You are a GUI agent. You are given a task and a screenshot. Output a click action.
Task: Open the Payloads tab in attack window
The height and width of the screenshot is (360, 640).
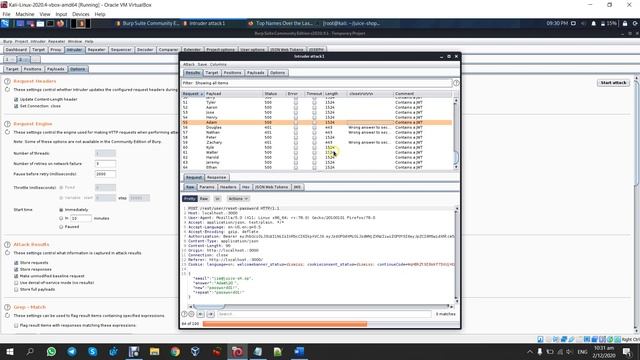[x=256, y=73]
